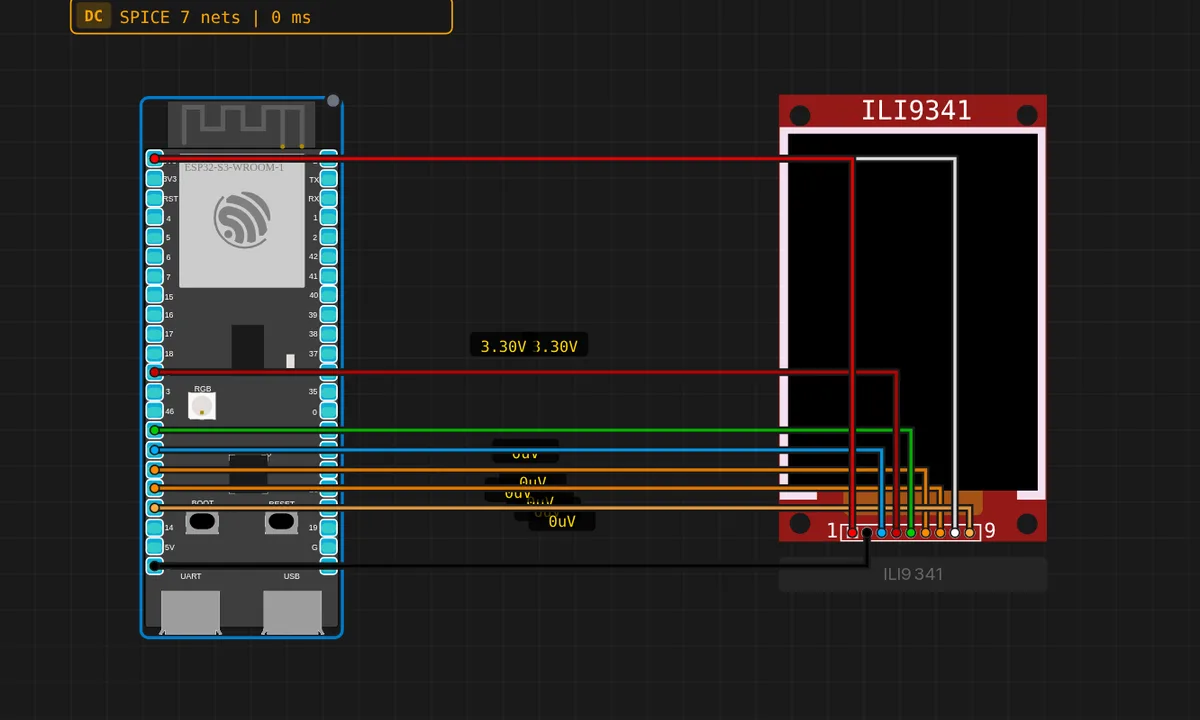
Task: Select the ESP32 right pin labeled TX
Action: coord(329,179)
